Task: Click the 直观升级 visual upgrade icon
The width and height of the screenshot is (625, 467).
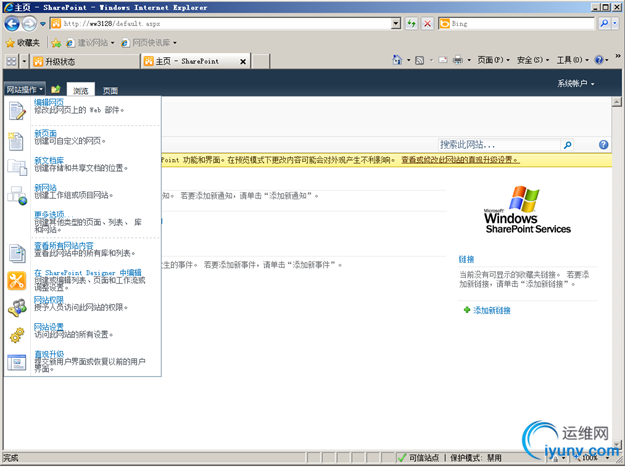Action: [17, 362]
